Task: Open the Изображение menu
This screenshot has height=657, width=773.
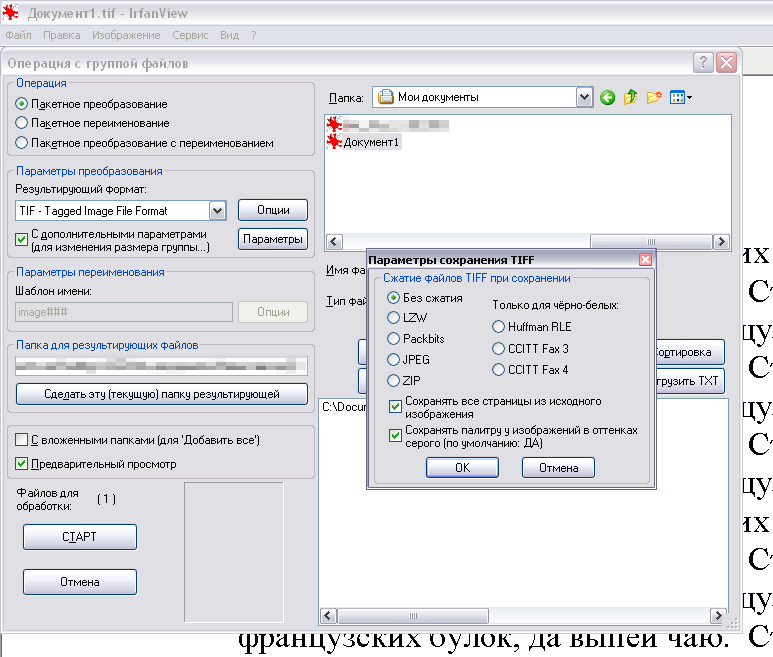Action: click(126, 35)
